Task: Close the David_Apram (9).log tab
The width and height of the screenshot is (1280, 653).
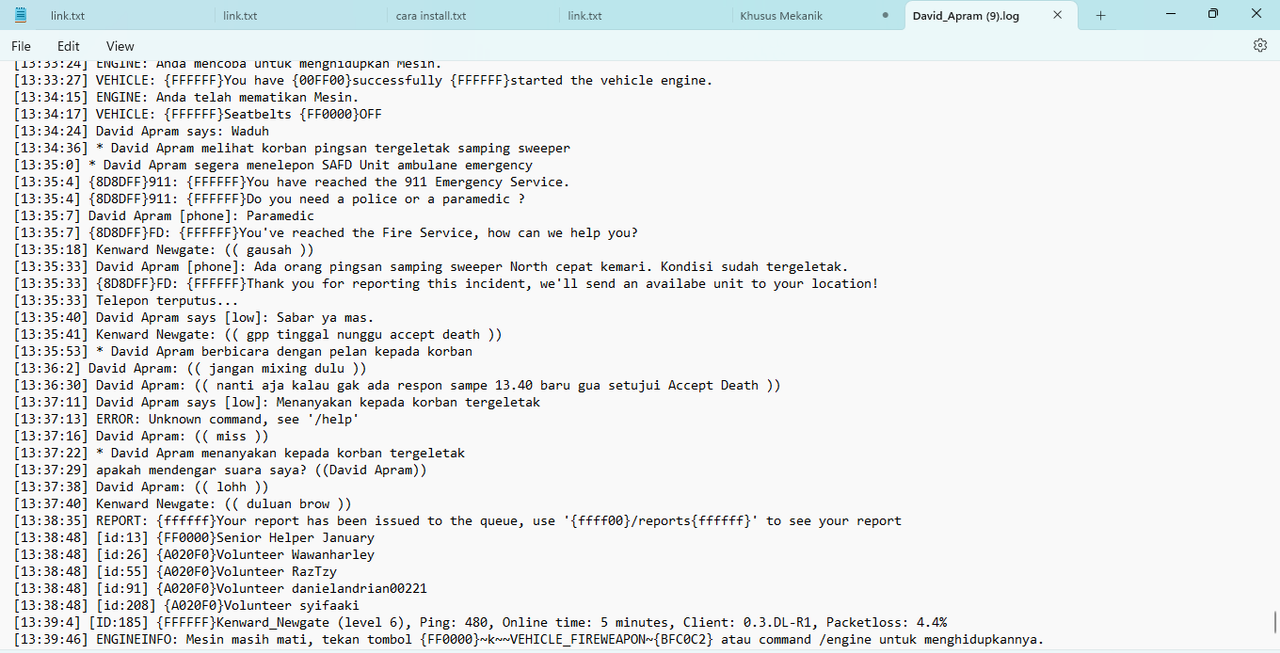Action: [1057, 15]
